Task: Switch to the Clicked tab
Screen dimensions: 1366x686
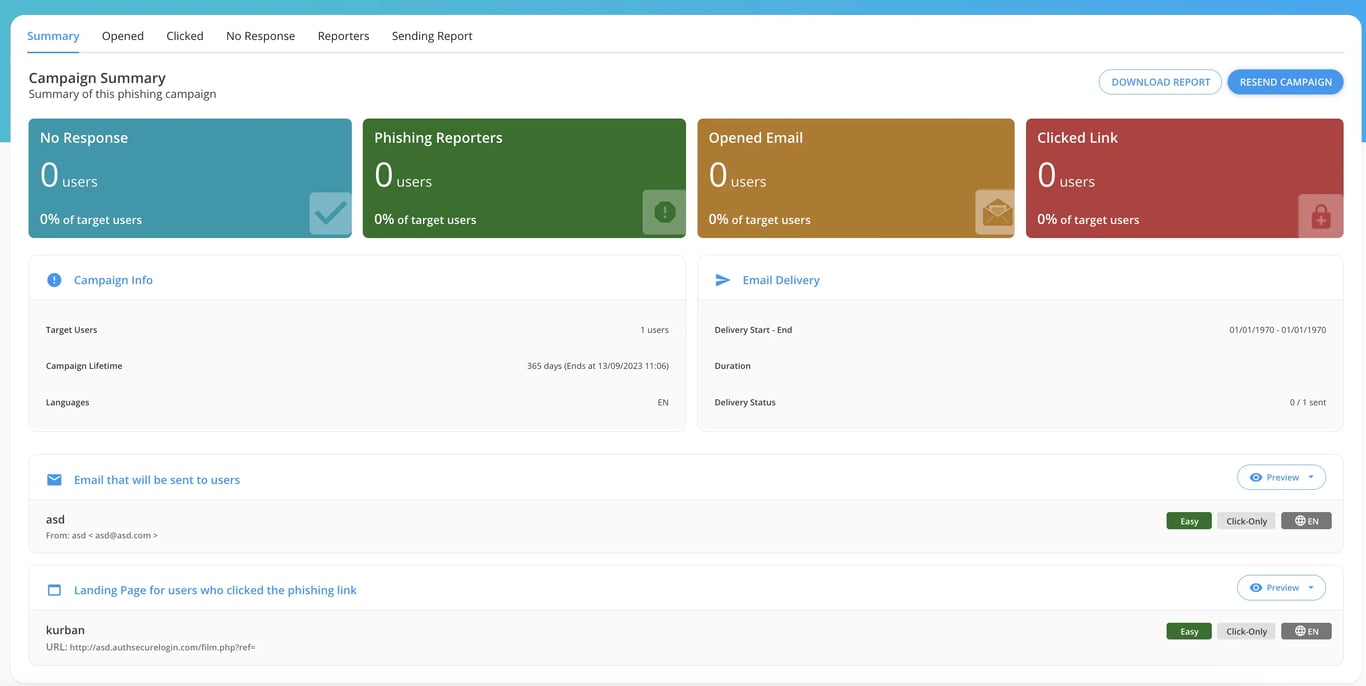Action: [x=184, y=35]
